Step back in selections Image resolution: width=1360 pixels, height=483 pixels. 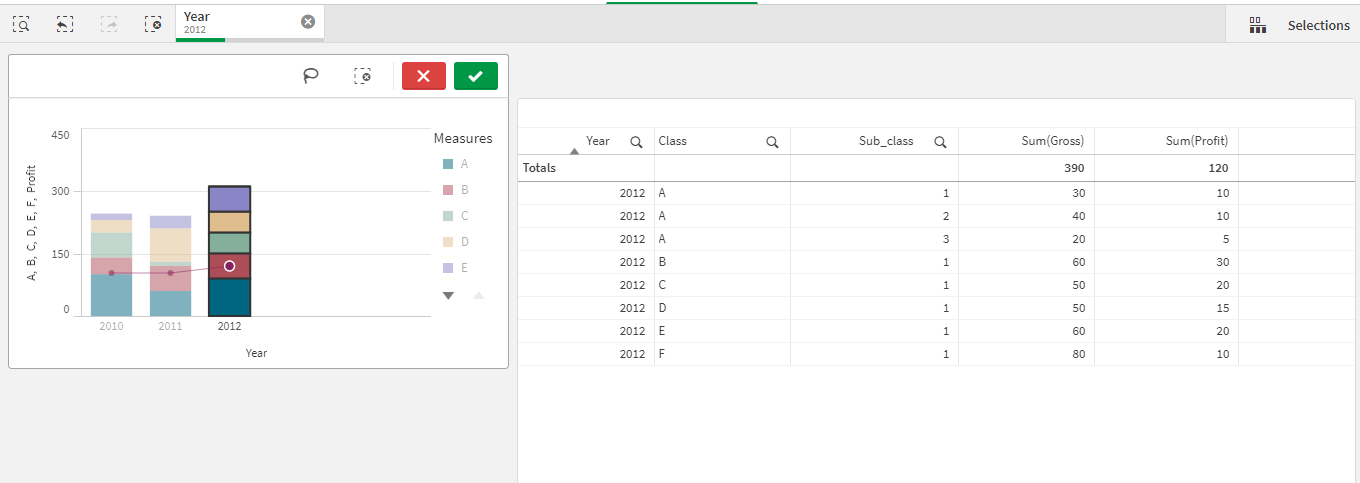point(65,24)
